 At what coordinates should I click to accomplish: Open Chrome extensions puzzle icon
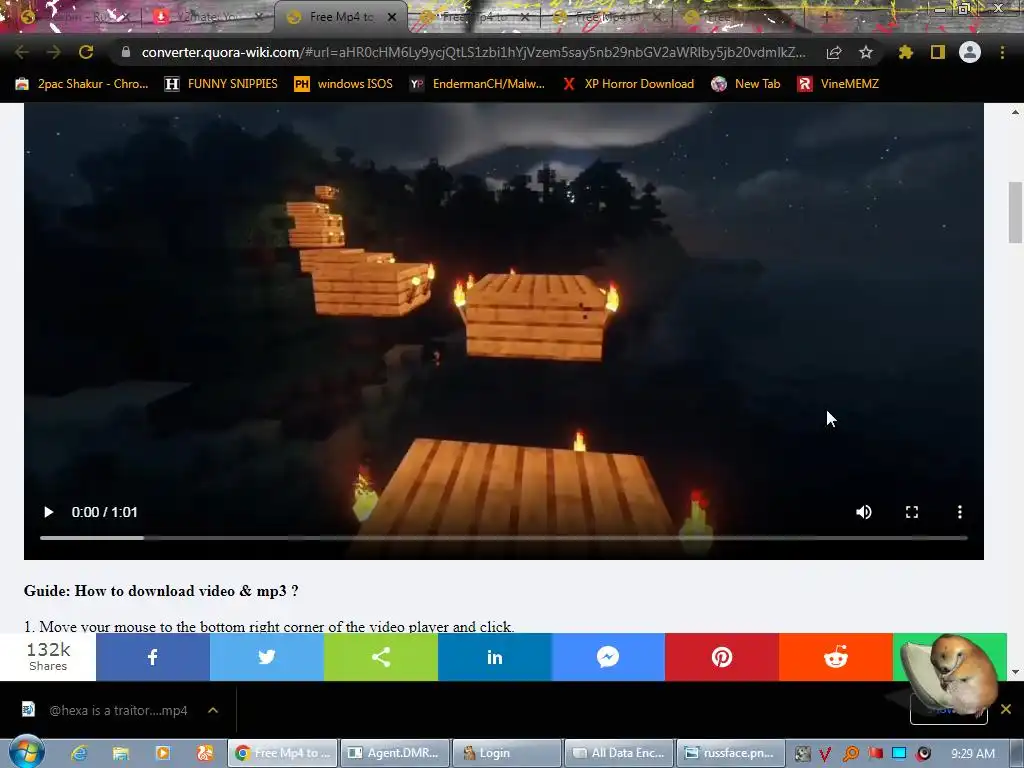point(905,52)
